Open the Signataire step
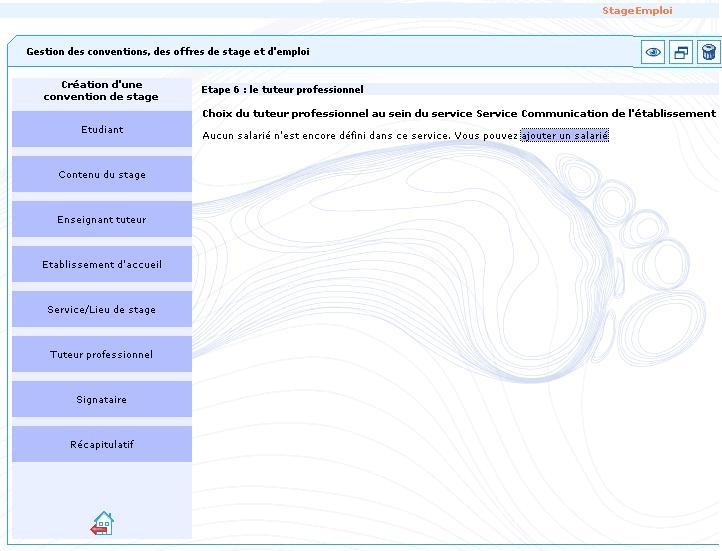 pos(102,399)
